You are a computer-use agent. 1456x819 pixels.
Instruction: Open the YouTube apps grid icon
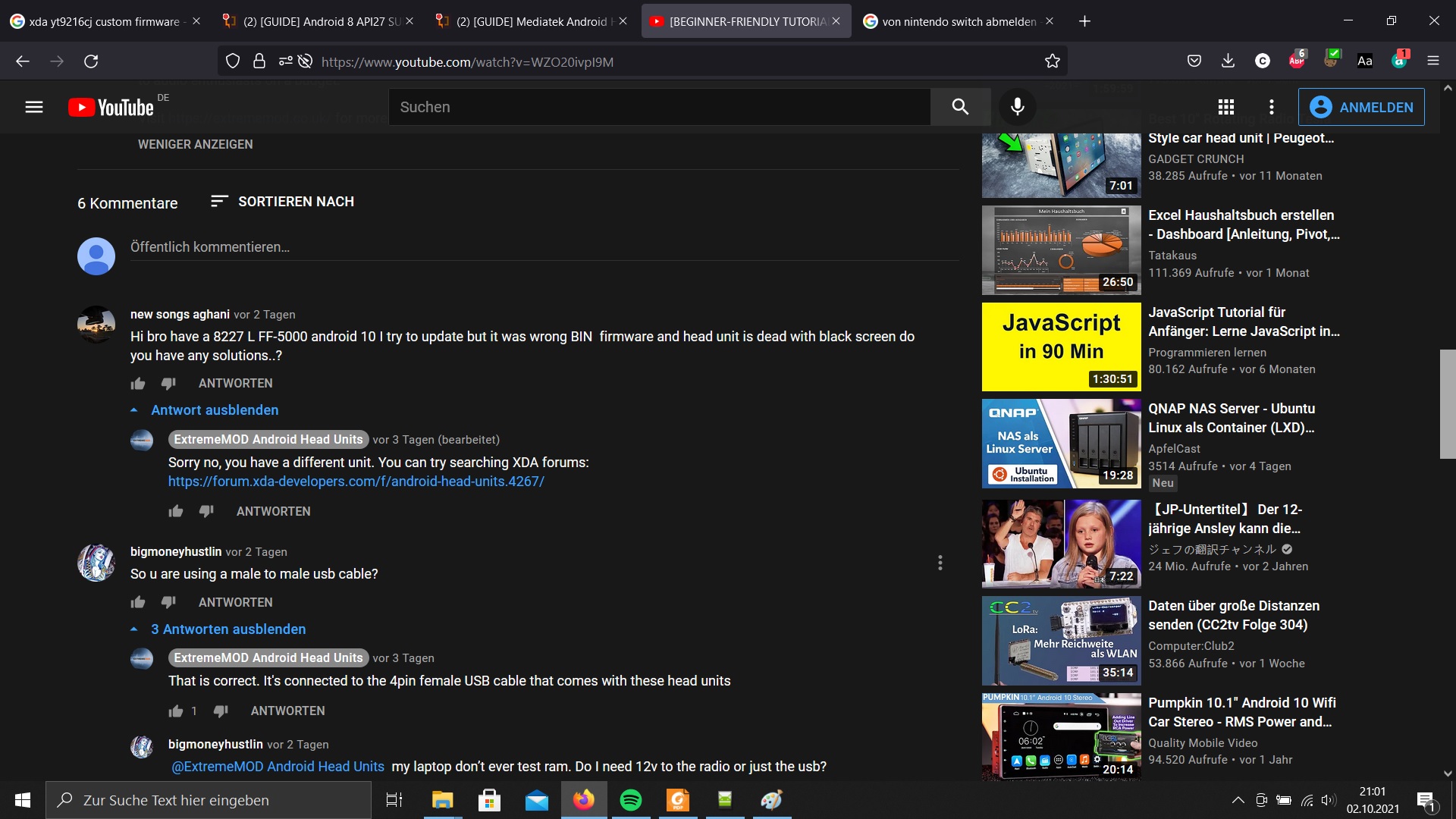(1226, 107)
